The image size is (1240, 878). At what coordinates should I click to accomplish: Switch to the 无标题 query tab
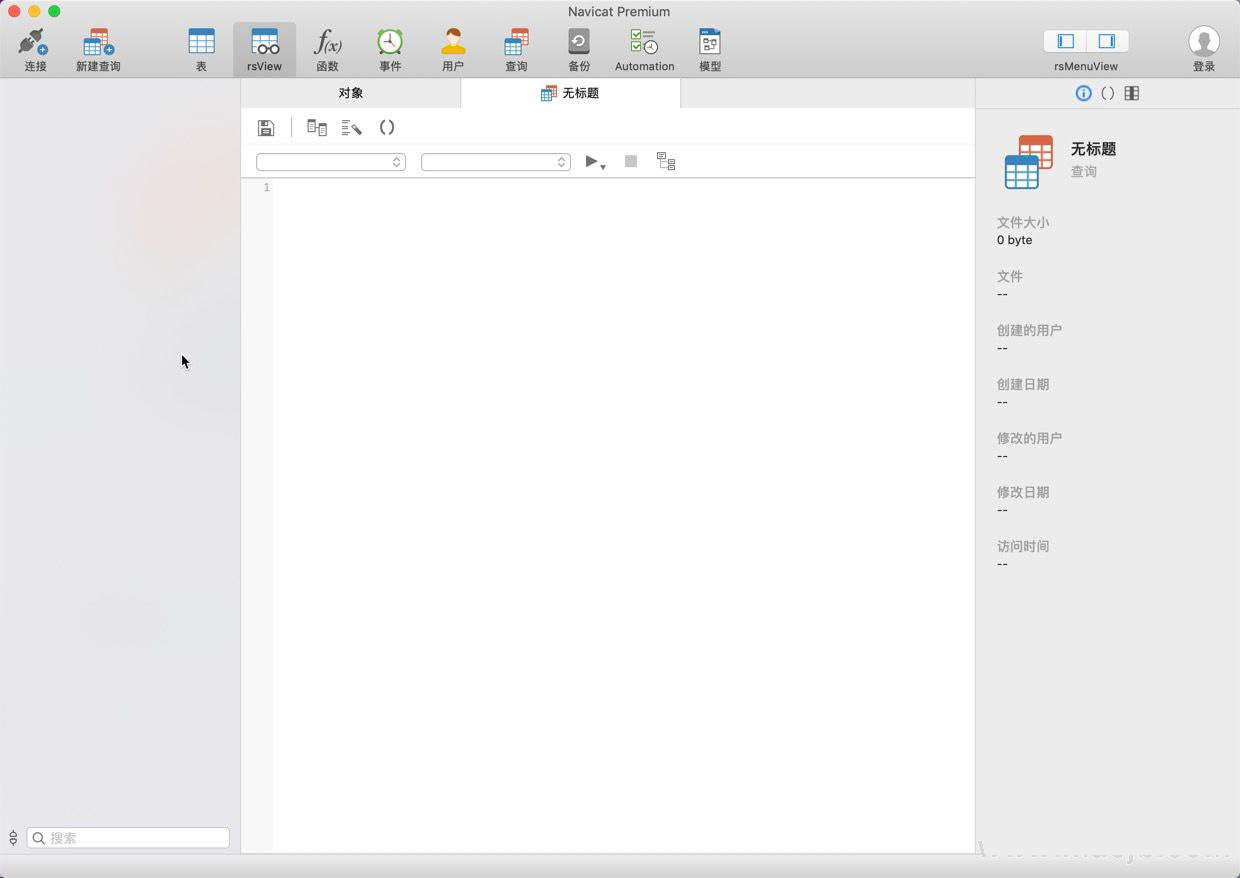(x=570, y=93)
